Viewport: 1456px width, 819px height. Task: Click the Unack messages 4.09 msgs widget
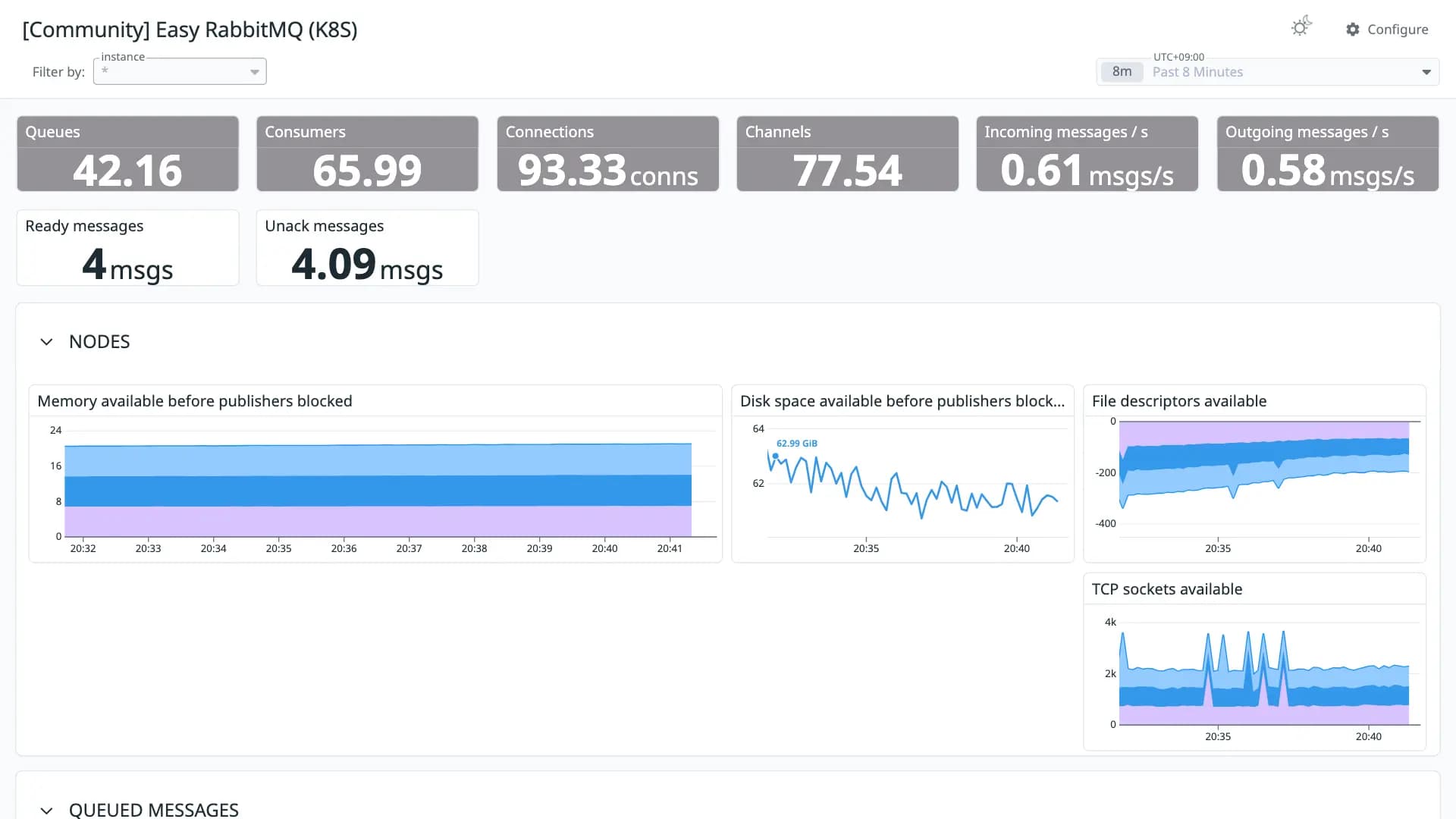[367, 248]
